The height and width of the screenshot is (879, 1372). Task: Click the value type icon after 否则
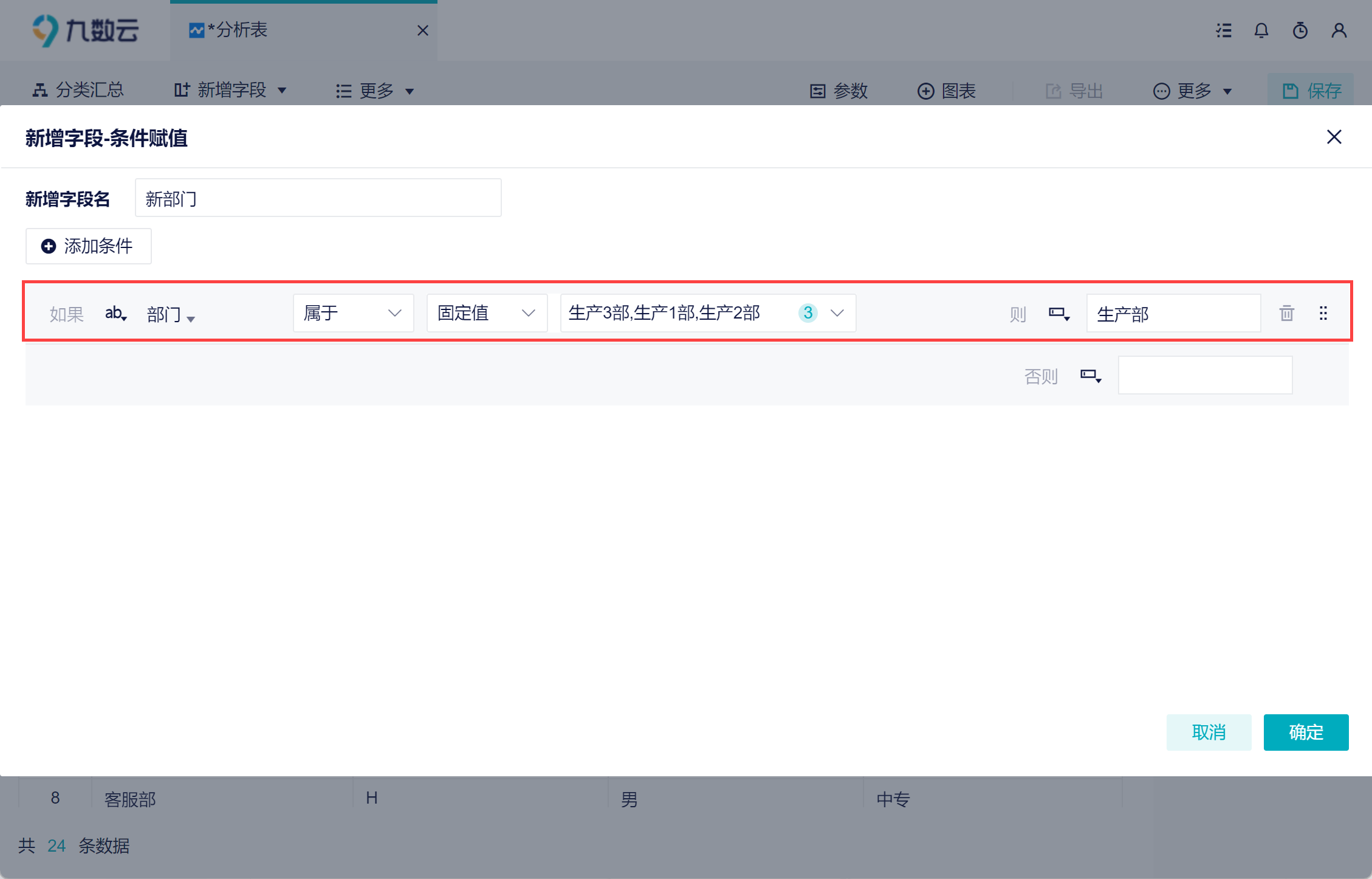coord(1090,376)
